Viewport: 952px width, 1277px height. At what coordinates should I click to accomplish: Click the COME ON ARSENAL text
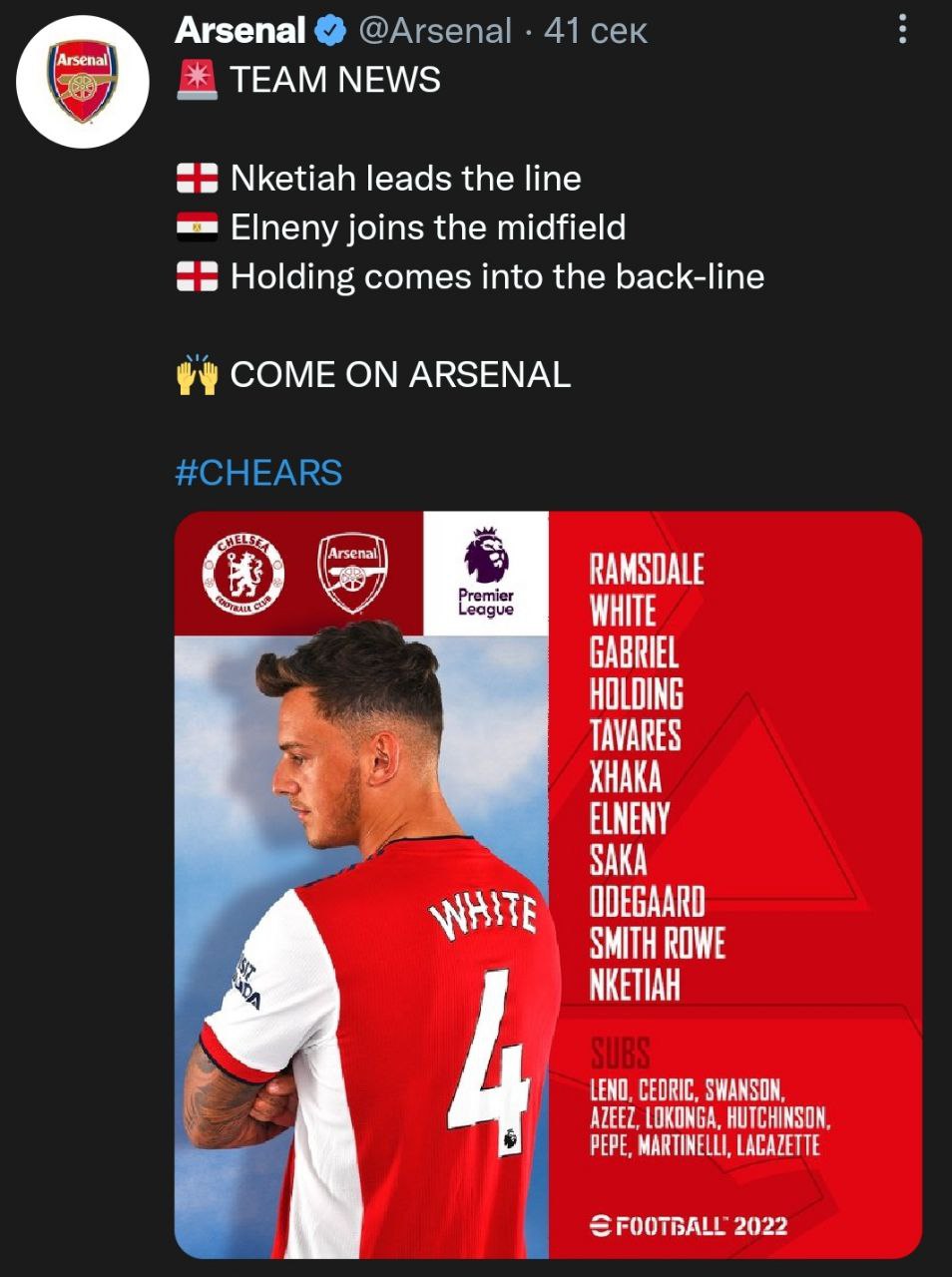tap(400, 375)
